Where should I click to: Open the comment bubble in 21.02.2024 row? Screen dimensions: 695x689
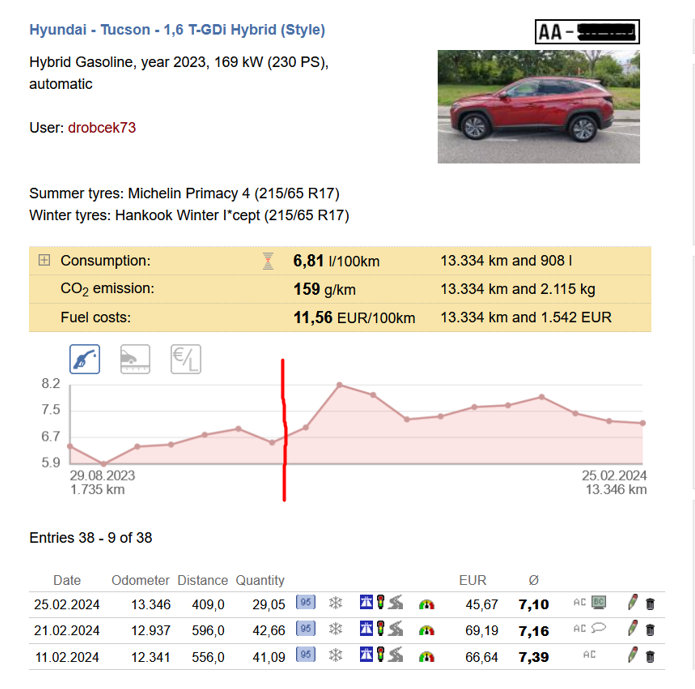point(598,628)
